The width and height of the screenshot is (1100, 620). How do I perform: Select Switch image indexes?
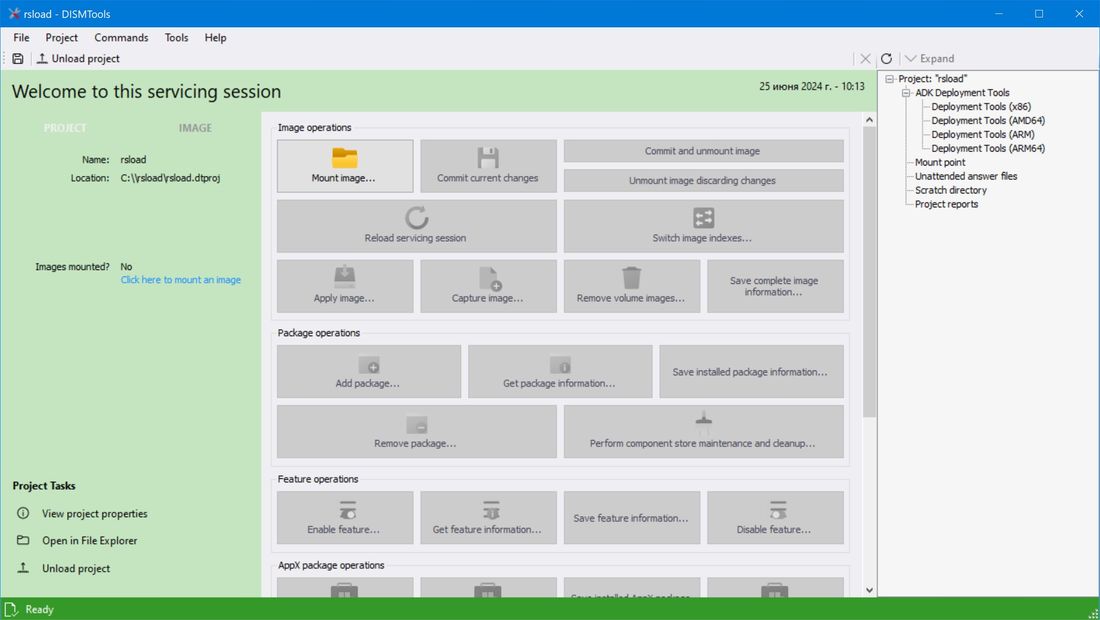704,225
